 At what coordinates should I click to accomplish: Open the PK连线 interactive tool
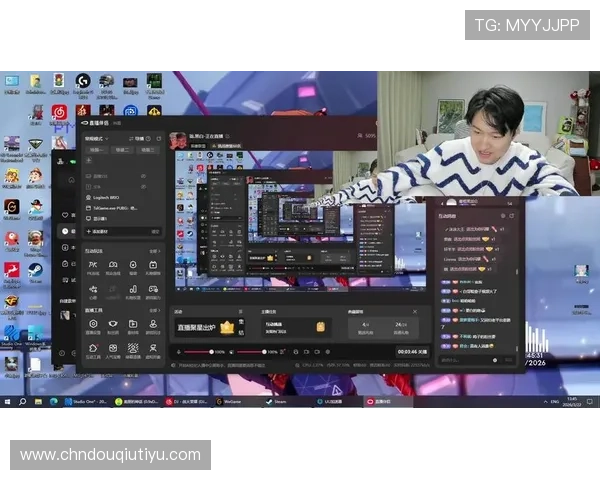(x=93, y=267)
